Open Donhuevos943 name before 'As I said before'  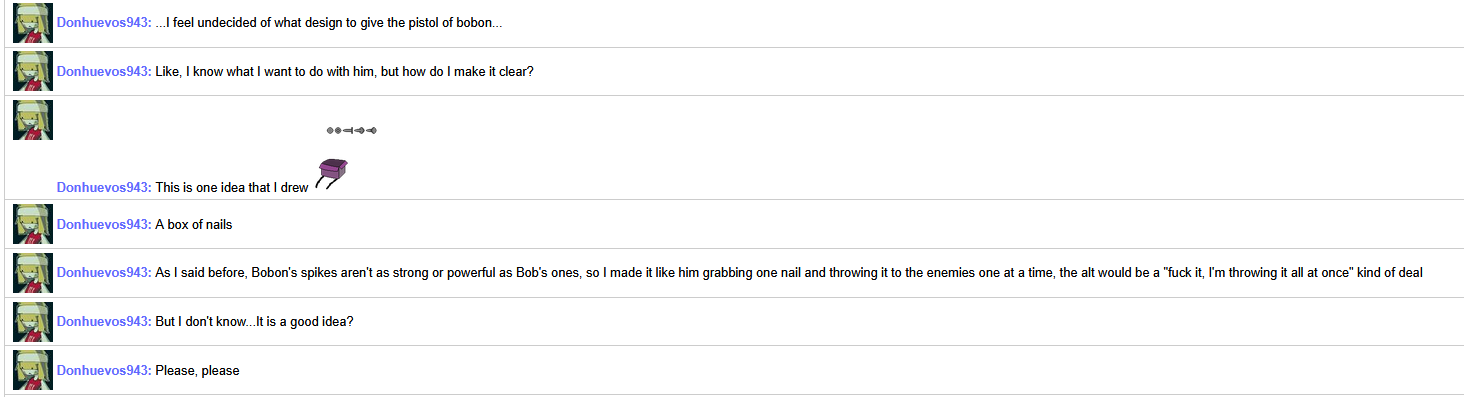[104, 273]
